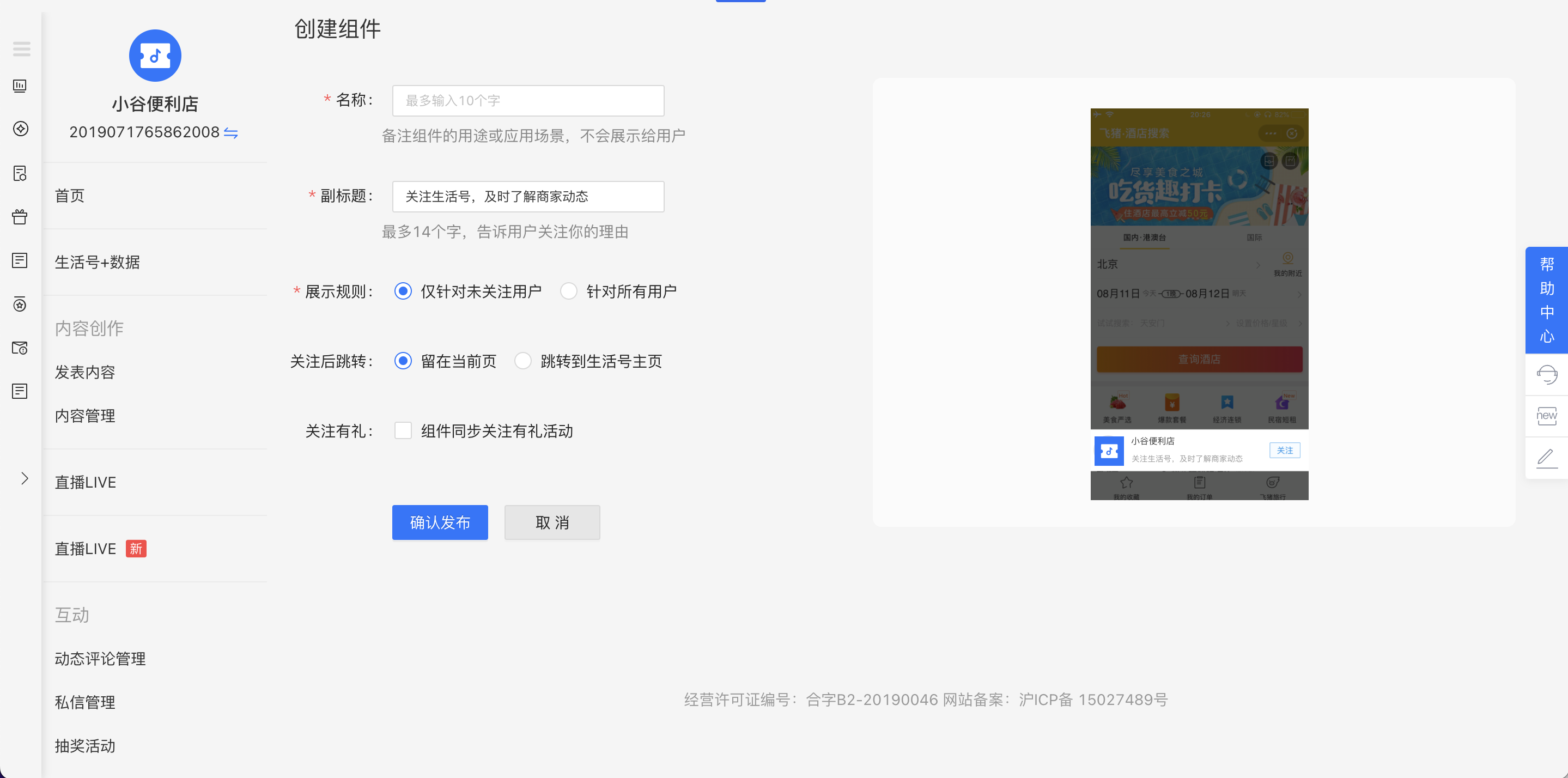
Task: Click the customer service headset icon
Action: 1547,374
